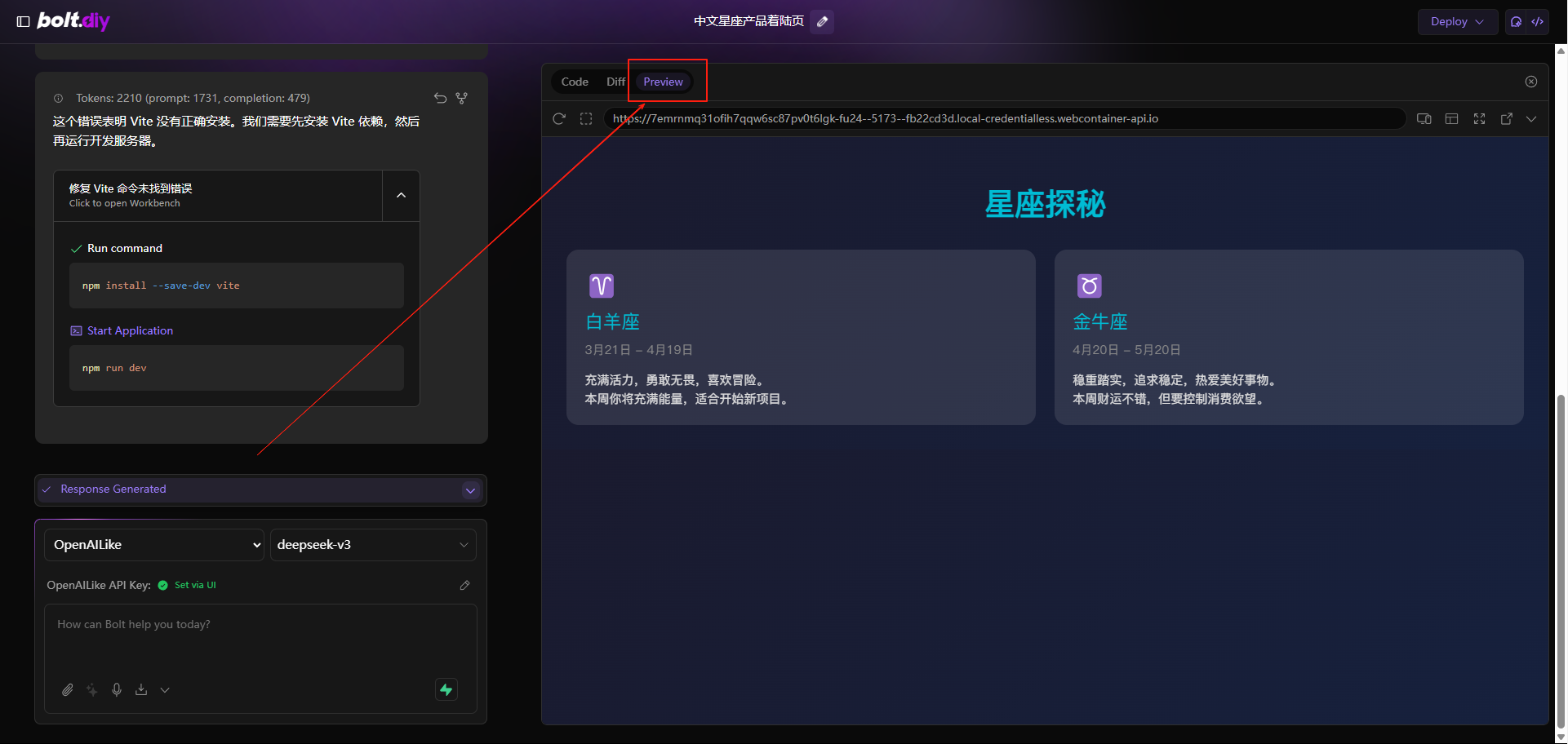The width and height of the screenshot is (1568, 744).
Task: Switch to the Code tab
Action: click(x=575, y=82)
